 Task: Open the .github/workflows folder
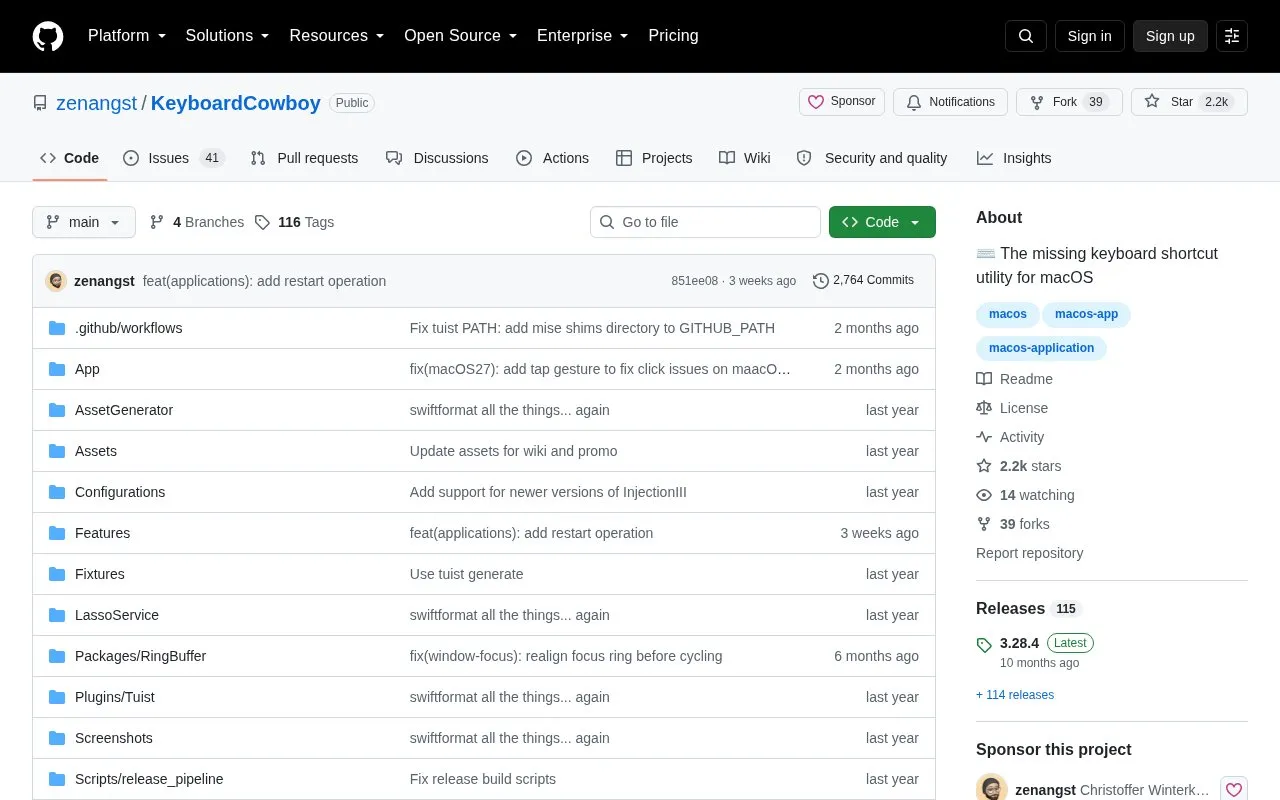(x=128, y=328)
